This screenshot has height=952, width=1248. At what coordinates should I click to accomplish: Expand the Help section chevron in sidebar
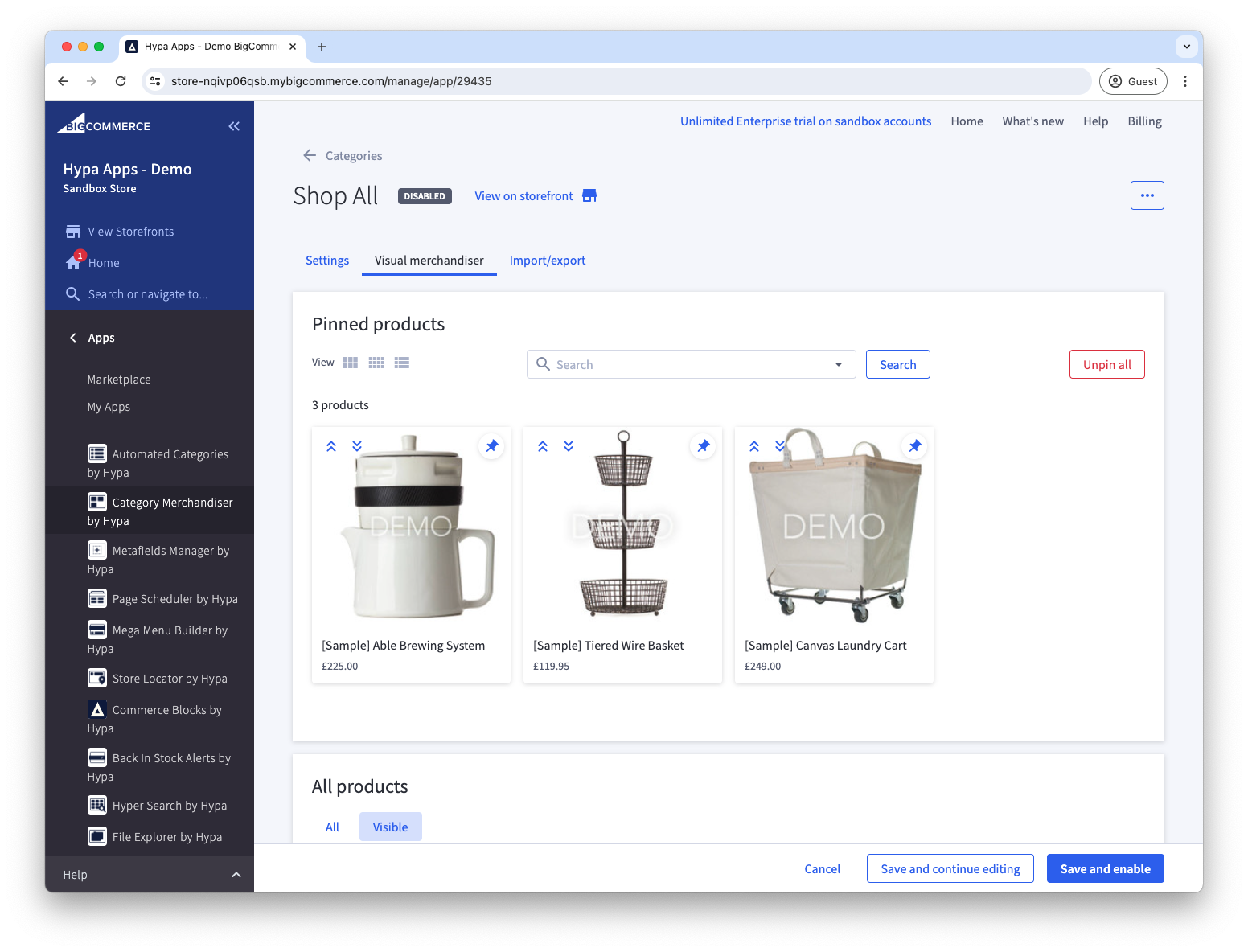[x=236, y=875]
